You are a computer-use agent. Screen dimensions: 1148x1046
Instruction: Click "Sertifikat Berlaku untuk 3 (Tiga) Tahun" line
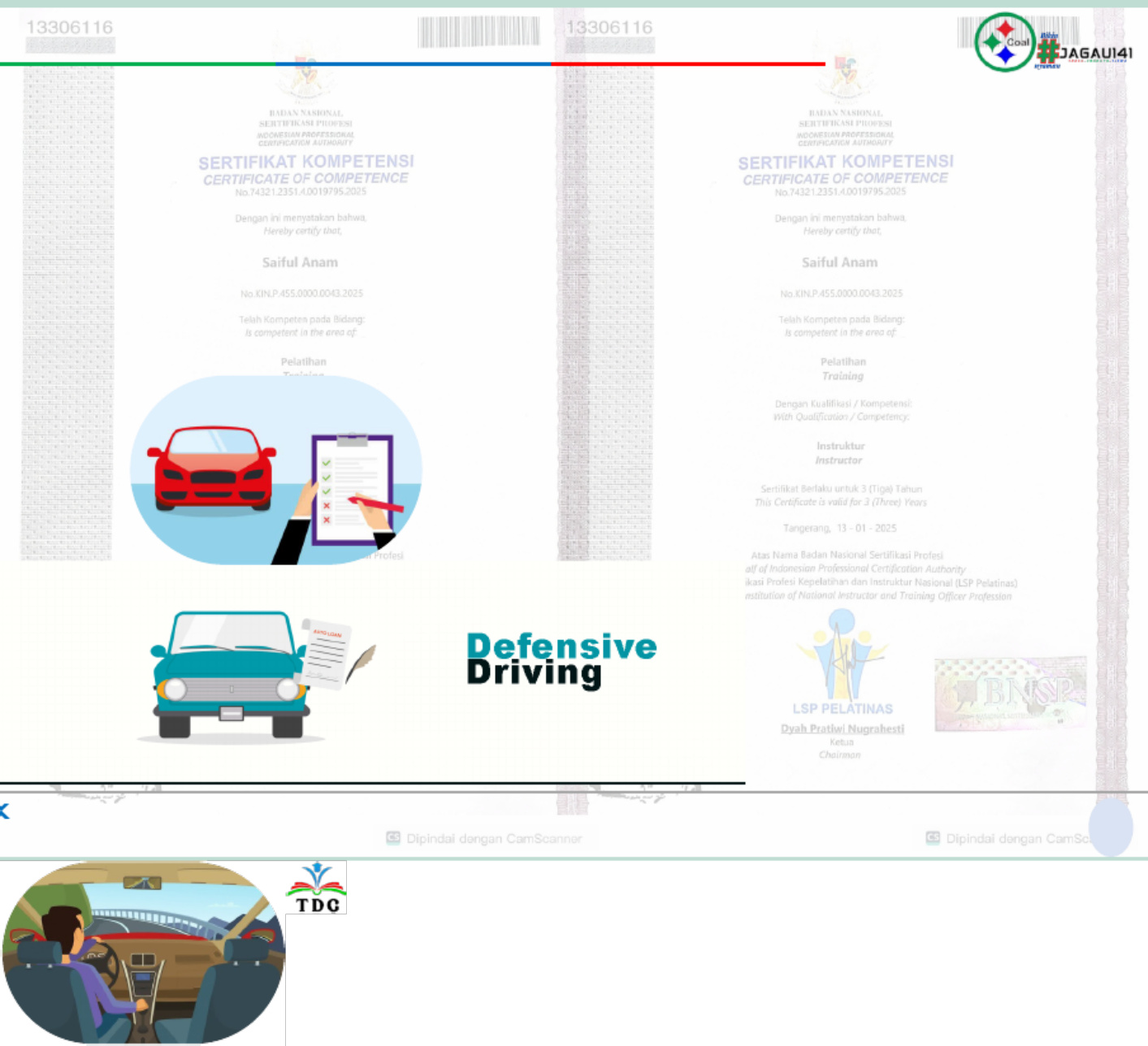(841, 489)
